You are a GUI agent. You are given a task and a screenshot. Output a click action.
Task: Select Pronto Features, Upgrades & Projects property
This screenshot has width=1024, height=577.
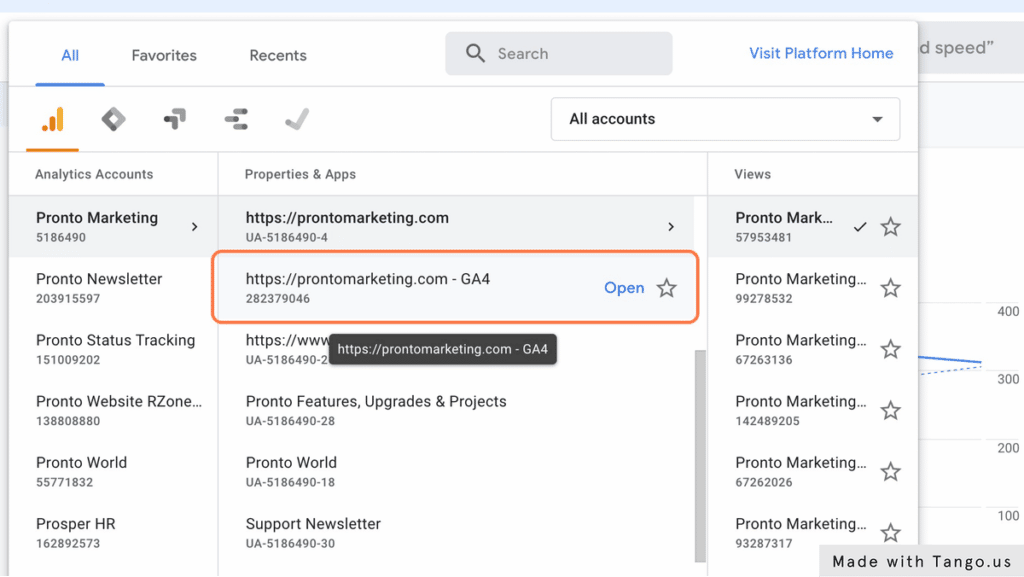(456, 411)
